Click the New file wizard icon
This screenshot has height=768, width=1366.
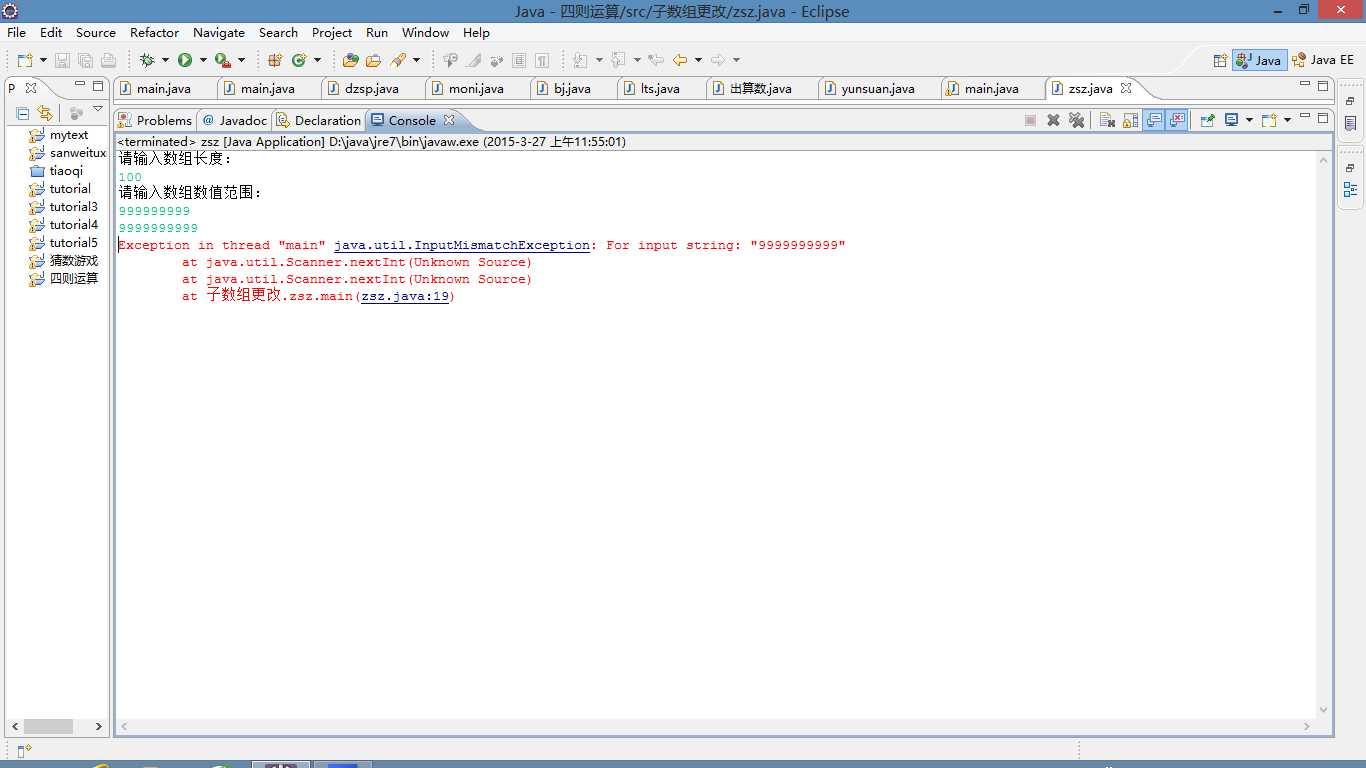coord(23,61)
